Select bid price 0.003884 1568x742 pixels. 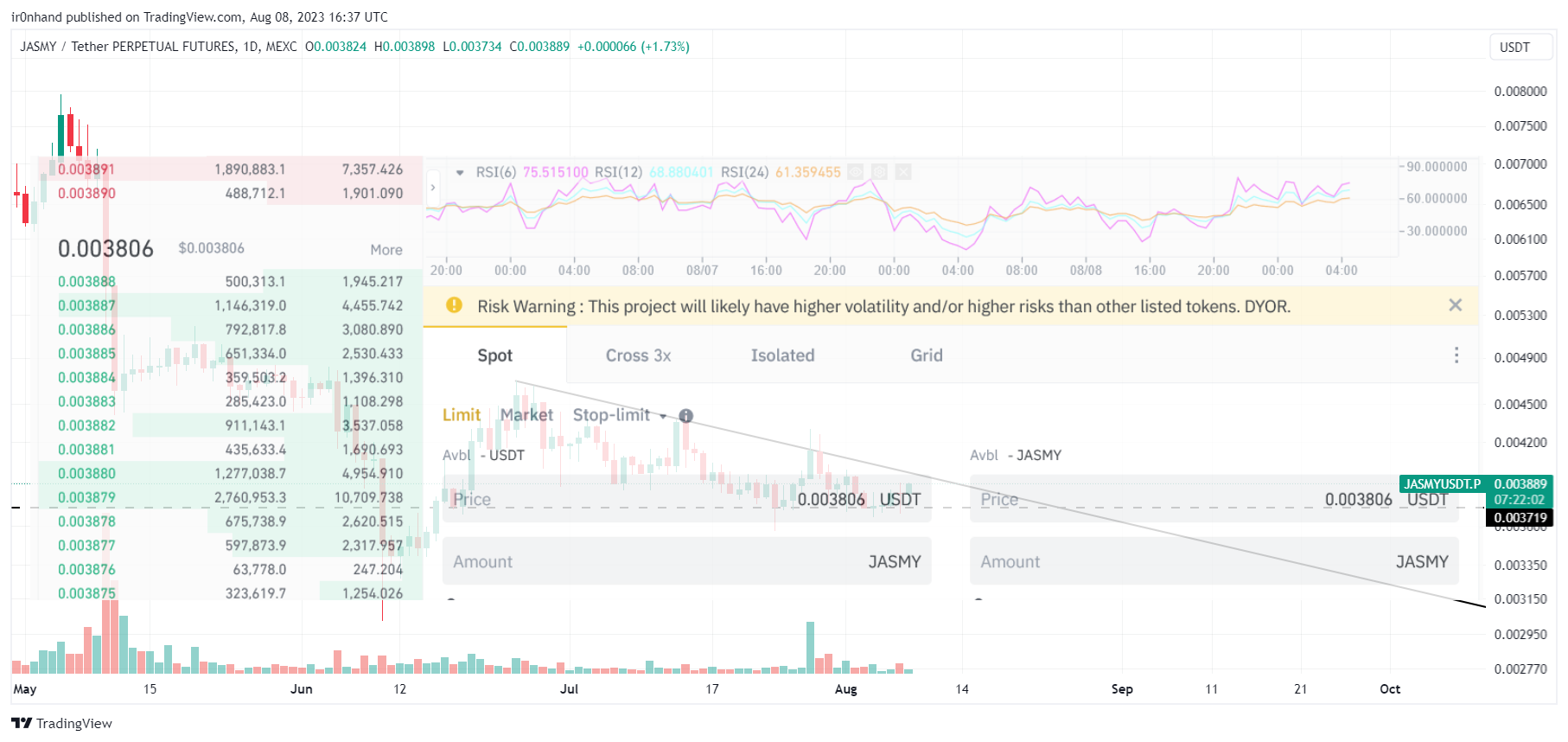point(86,378)
